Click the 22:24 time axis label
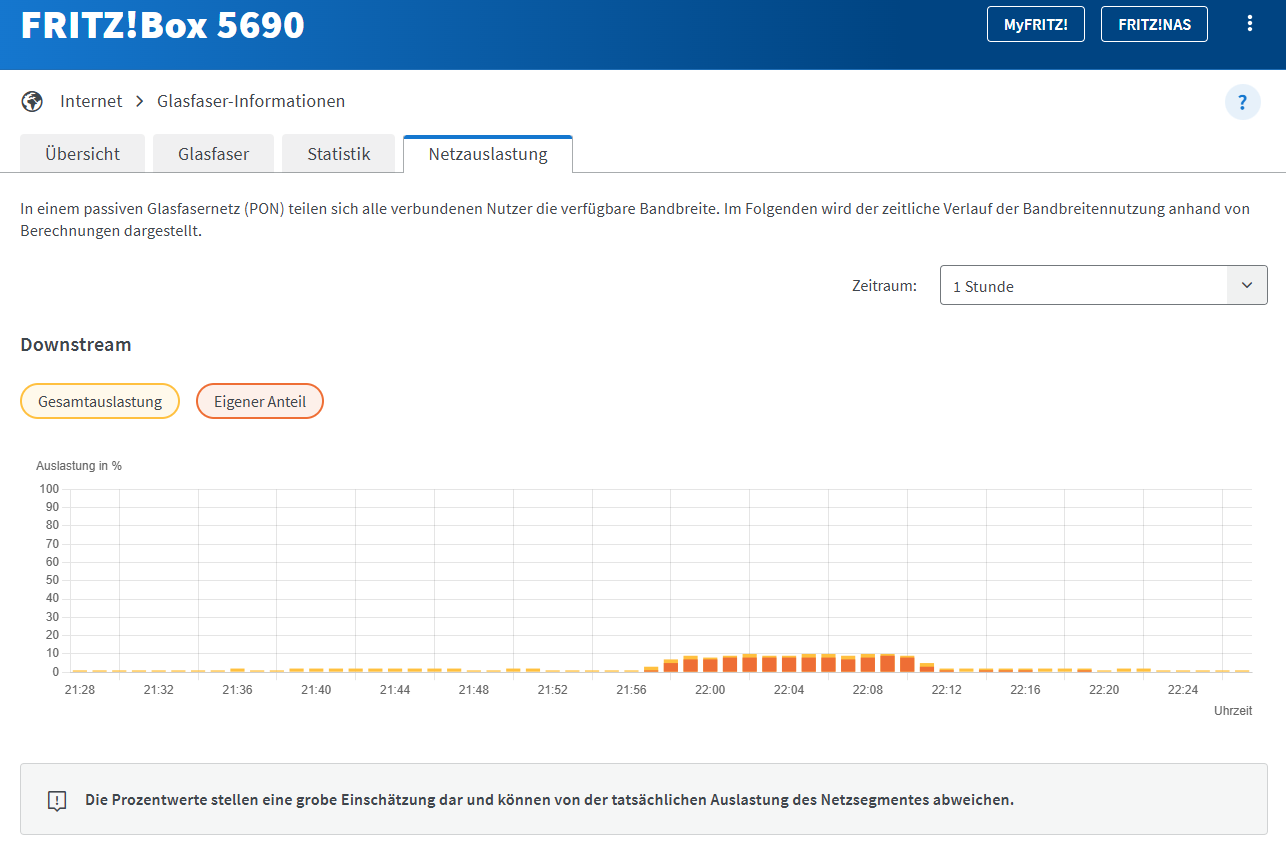This screenshot has width=1286, height=847. 1183,690
